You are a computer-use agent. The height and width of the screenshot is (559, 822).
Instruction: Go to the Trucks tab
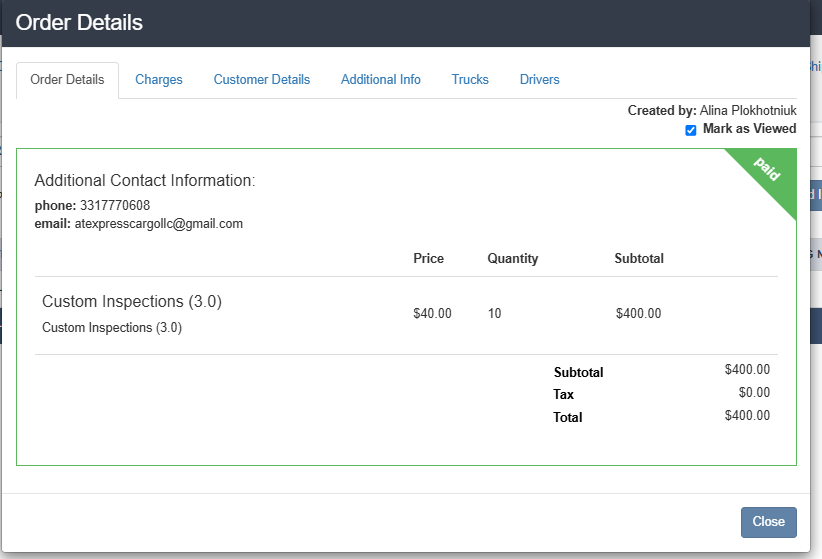(x=470, y=80)
